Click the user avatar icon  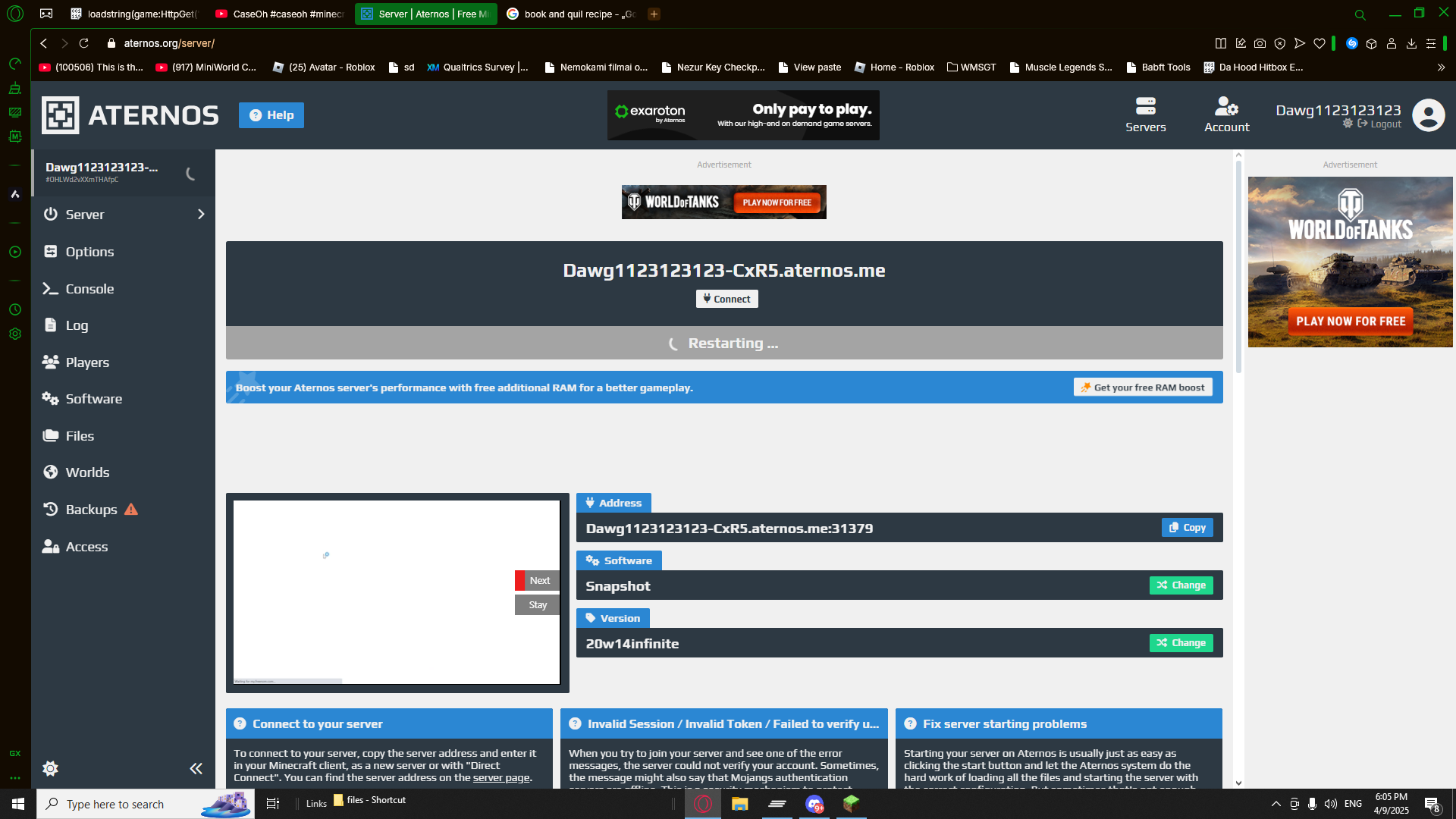1429,115
